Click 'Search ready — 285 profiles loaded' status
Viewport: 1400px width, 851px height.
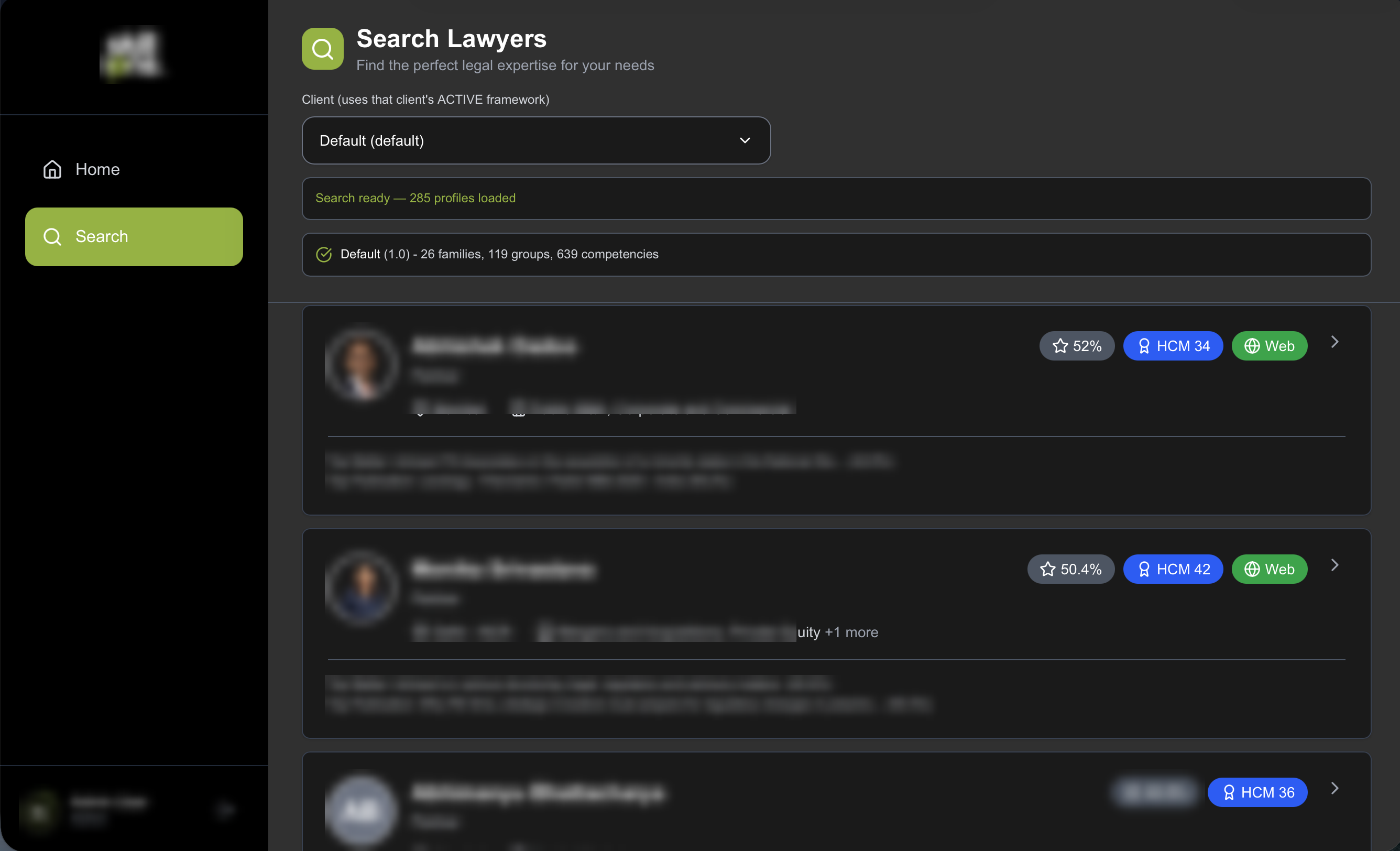(x=415, y=198)
